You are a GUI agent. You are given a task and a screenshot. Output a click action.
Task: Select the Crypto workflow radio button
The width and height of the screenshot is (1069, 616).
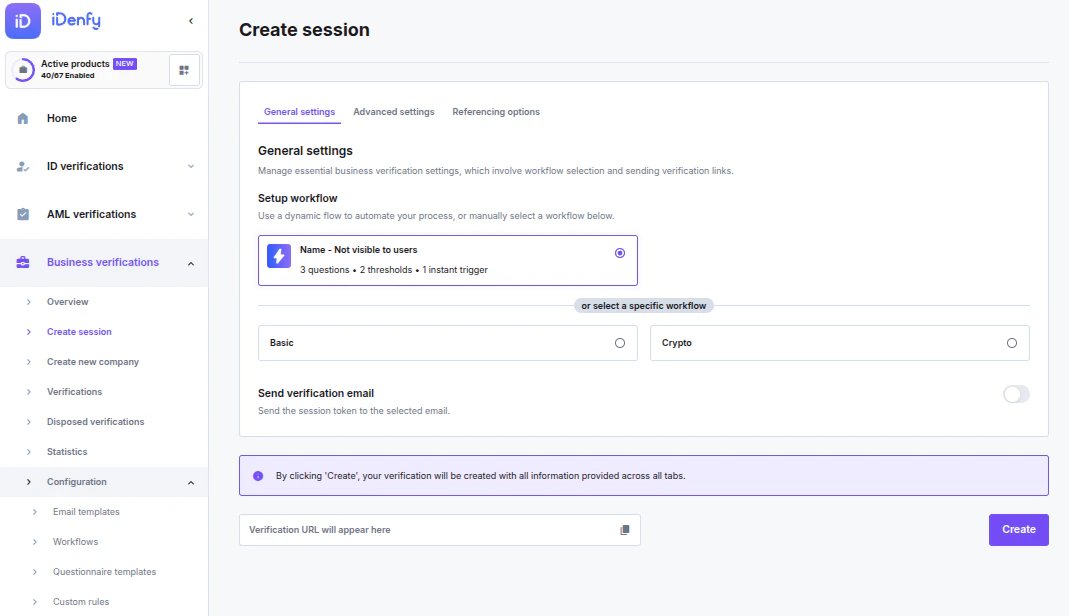pyautogui.click(x=1010, y=342)
